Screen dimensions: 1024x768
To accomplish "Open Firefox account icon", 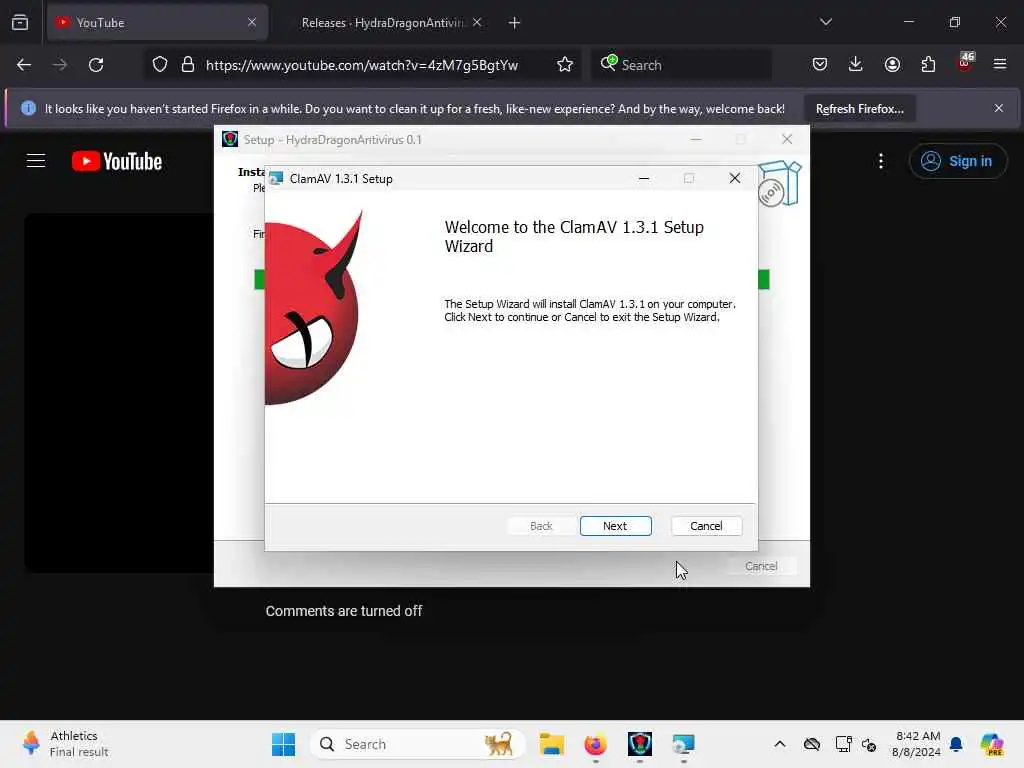I will [892, 65].
